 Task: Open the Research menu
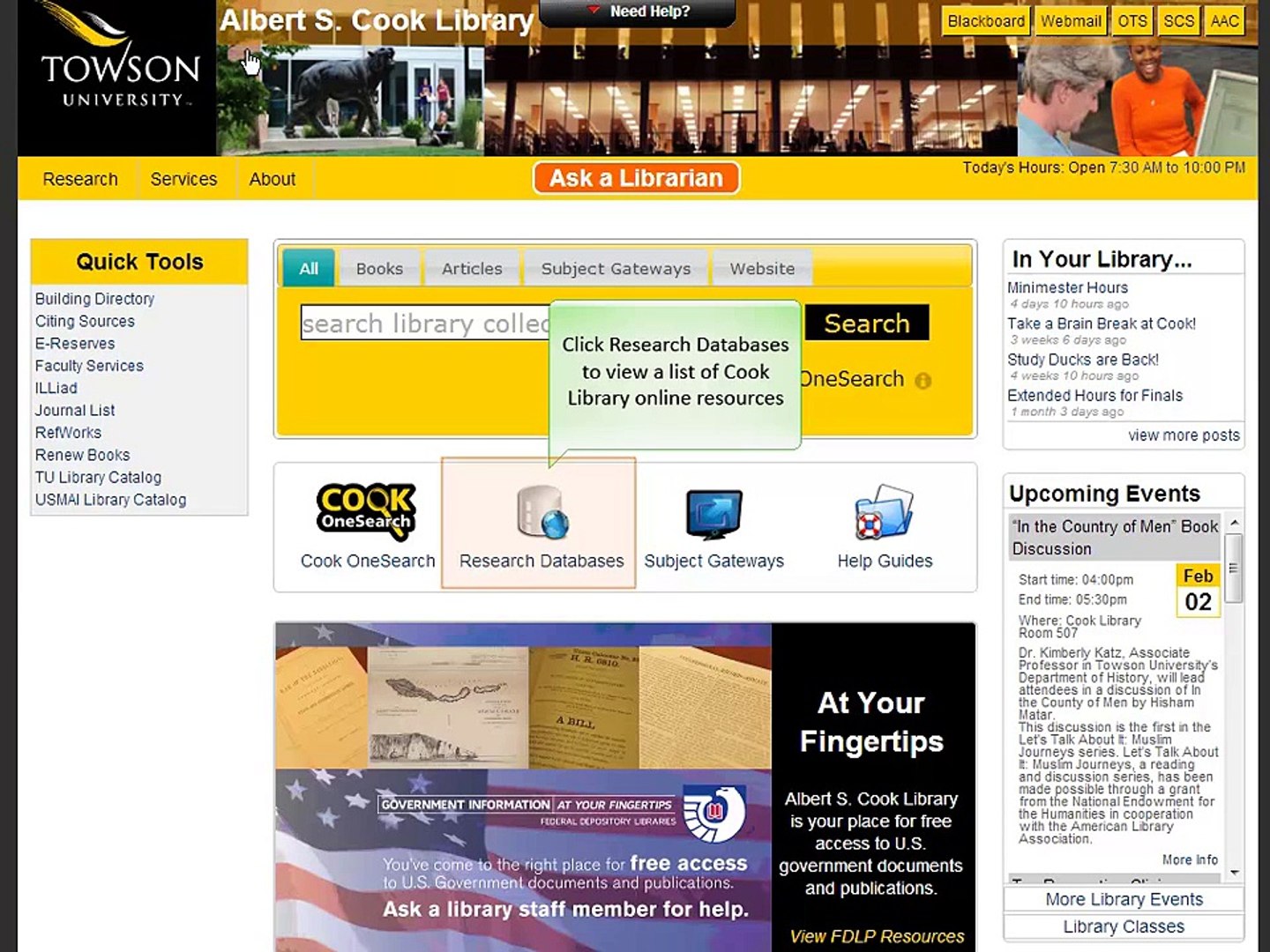[80, 179]
